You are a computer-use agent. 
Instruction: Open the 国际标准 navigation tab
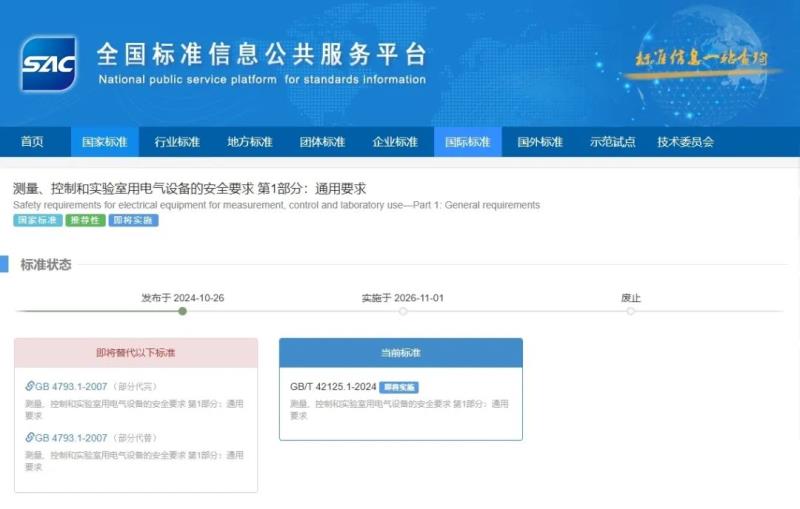pyautogui.click(x=467, y=142)
